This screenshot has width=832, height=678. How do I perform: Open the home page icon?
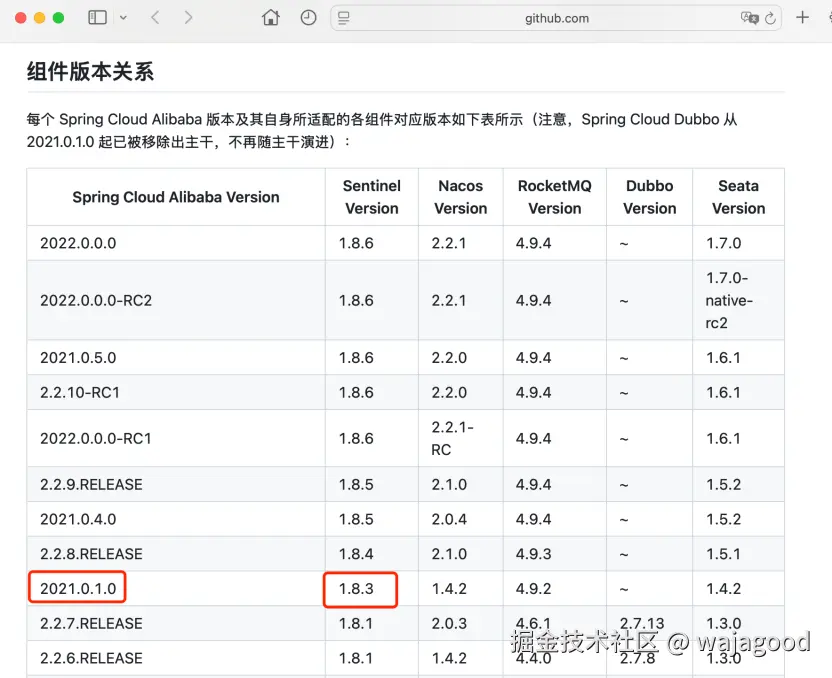271,18
